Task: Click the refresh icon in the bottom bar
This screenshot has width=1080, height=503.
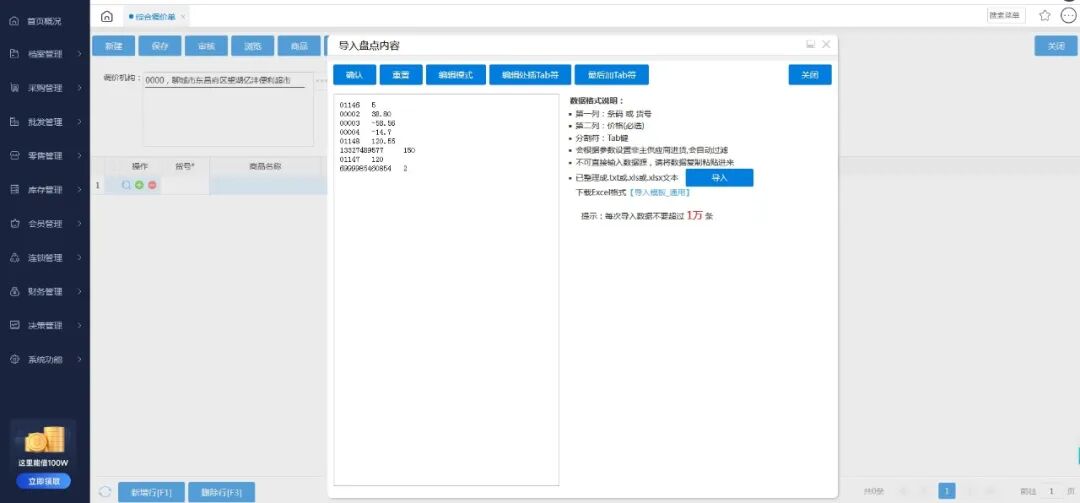Action: pyautogui.click(x=105, y=492)
